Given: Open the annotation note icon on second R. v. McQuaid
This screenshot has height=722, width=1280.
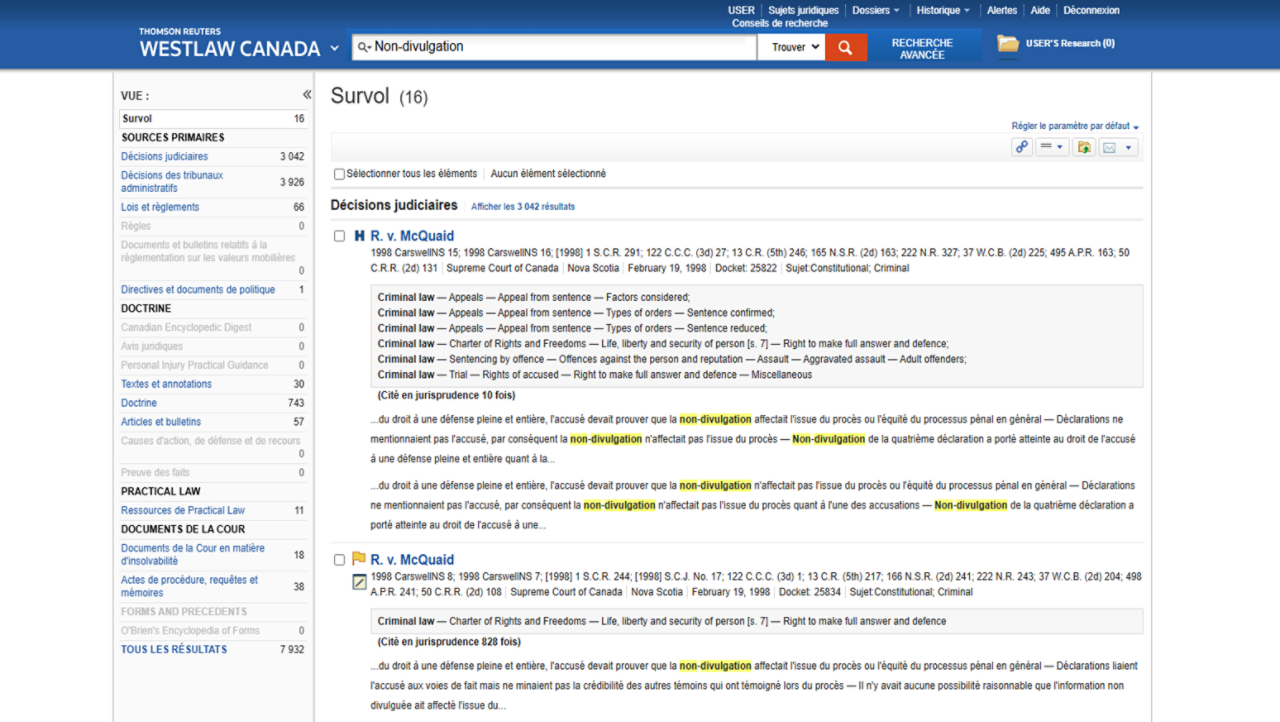Looking at the screenshot, I should click(x=358, y=582).
